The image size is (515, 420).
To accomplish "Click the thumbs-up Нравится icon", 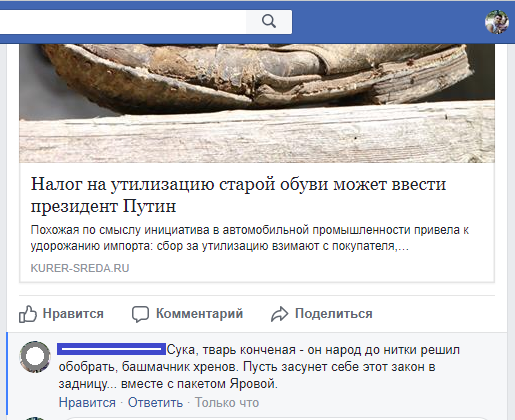I will [x=27, y=314].
